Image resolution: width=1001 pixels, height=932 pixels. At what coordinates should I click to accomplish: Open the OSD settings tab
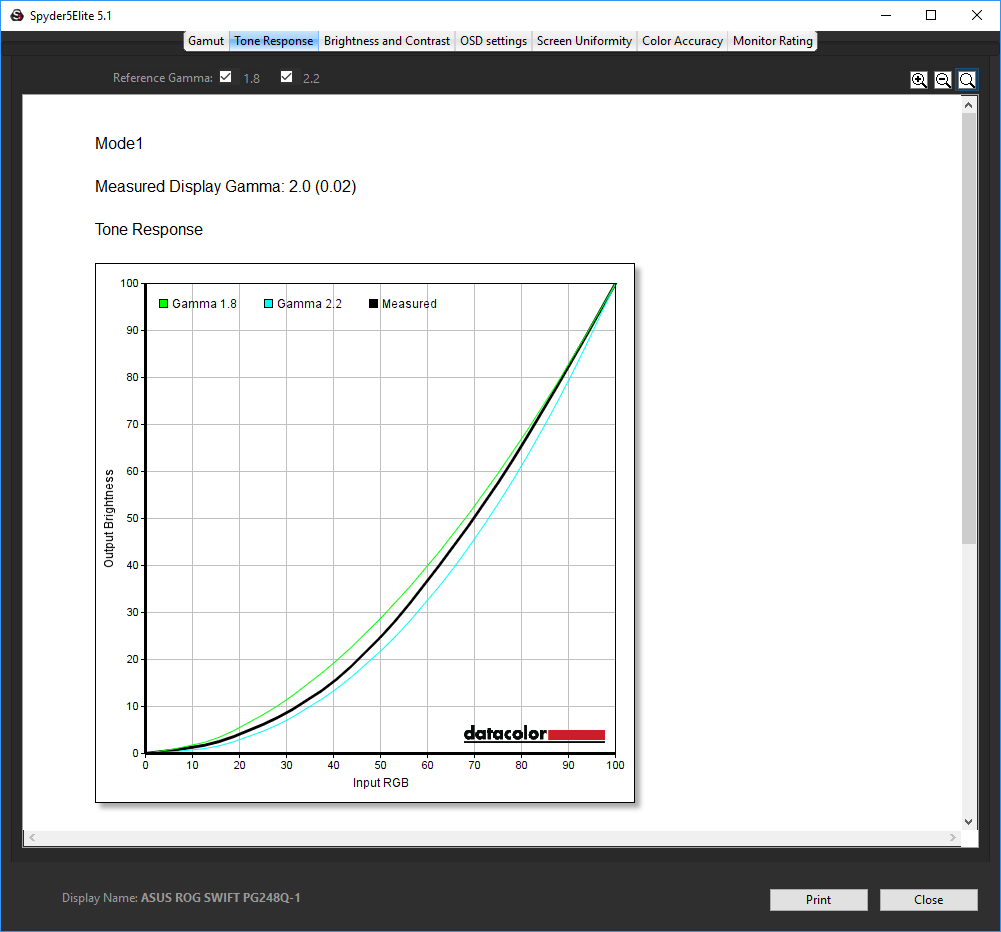point(493,41)
